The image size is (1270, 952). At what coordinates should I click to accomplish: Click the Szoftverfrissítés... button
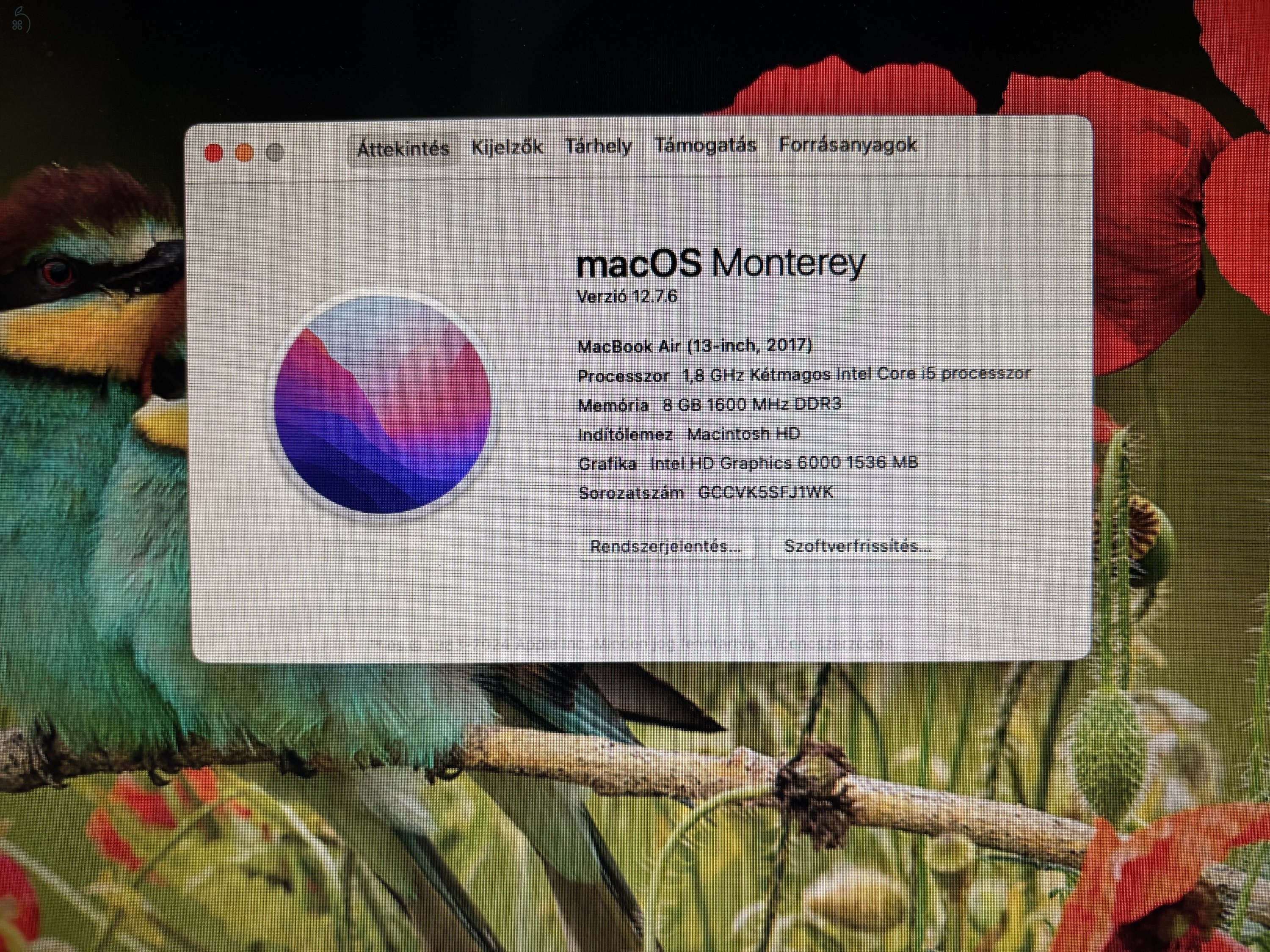point(857,546)
